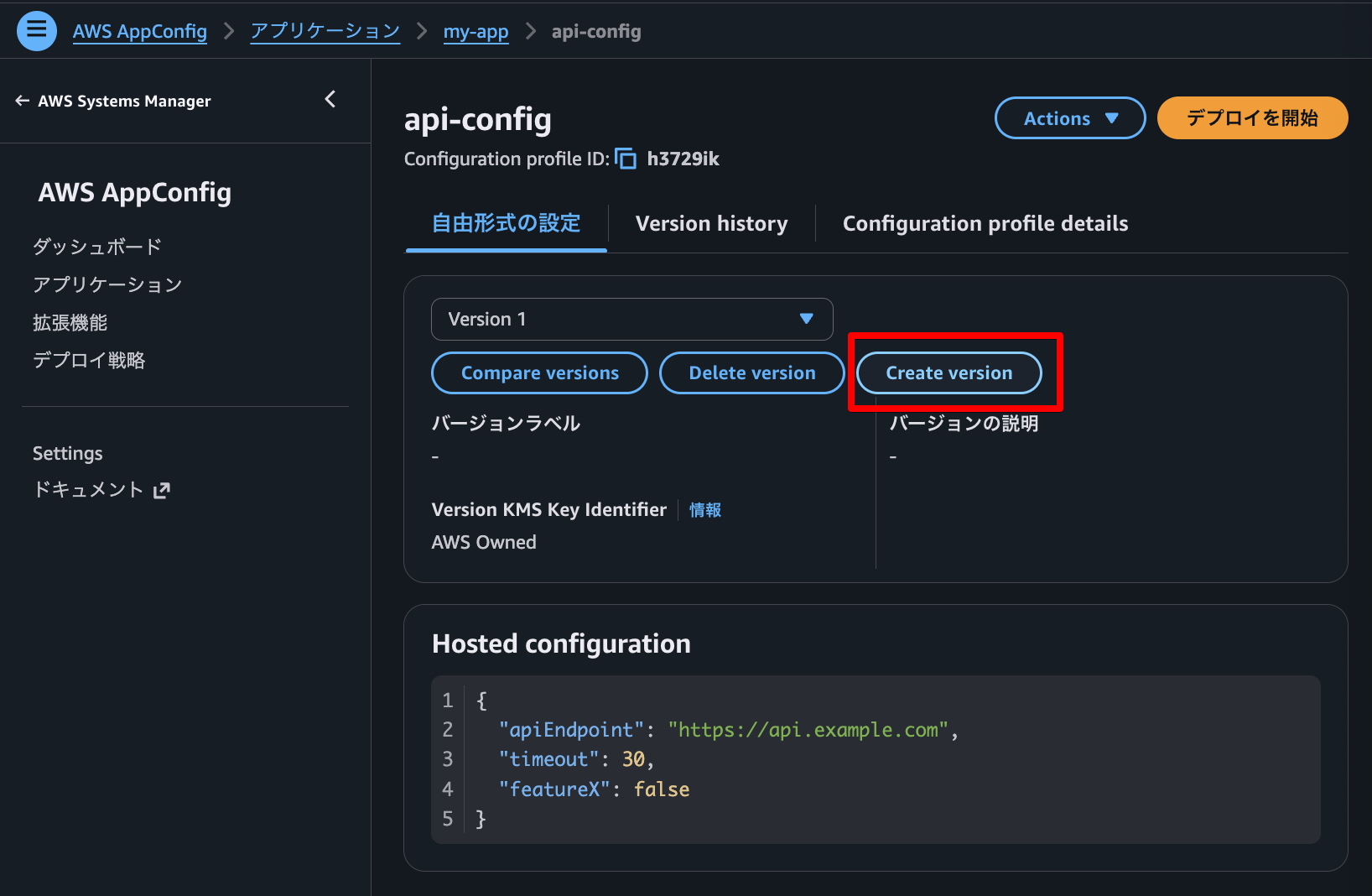Image resolution: width=1372 pixels, height=896 pixels.
Task: Click the external link icon beside ドキュメント
Action: 162,491
